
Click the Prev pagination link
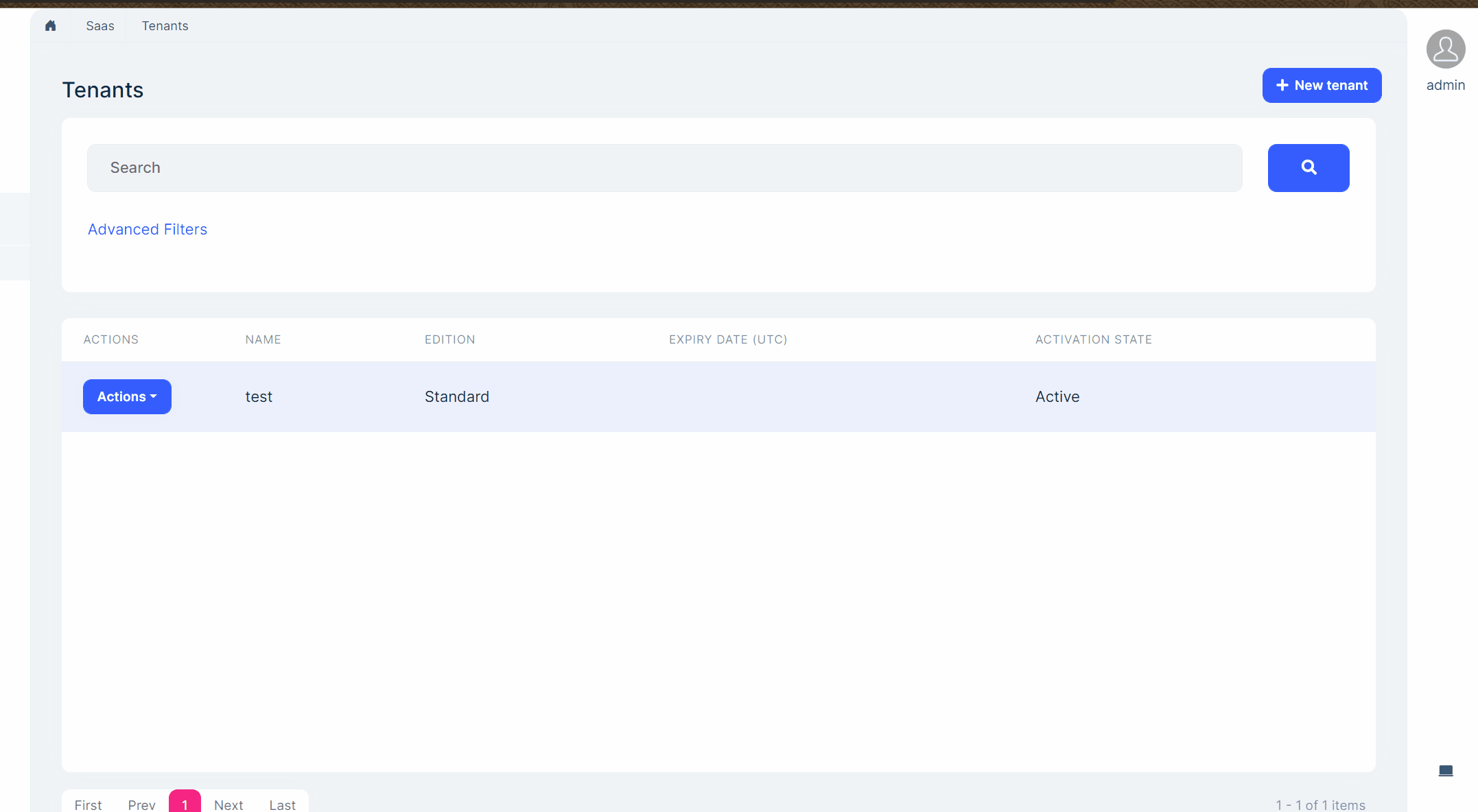[x=141, y=804]
